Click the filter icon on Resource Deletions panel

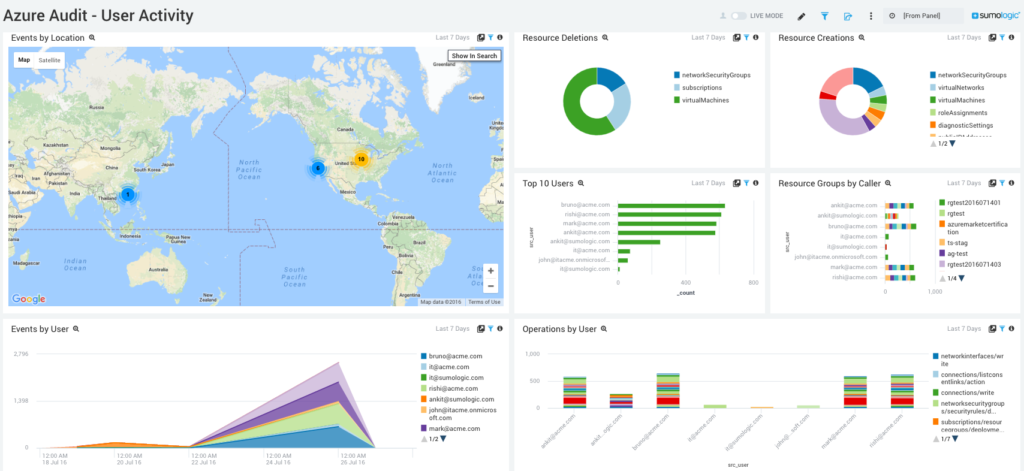tap(746, 38)
